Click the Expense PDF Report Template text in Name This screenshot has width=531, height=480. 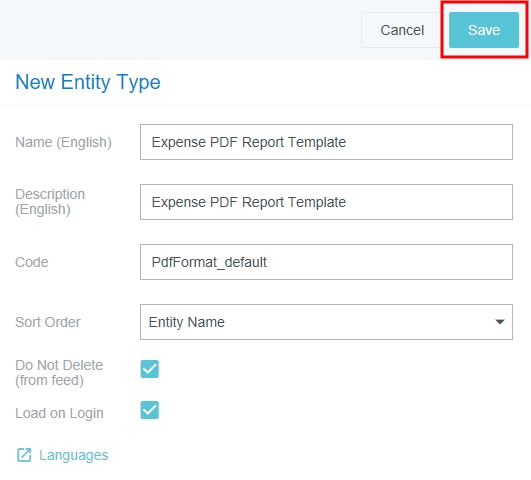coord(249,142)
